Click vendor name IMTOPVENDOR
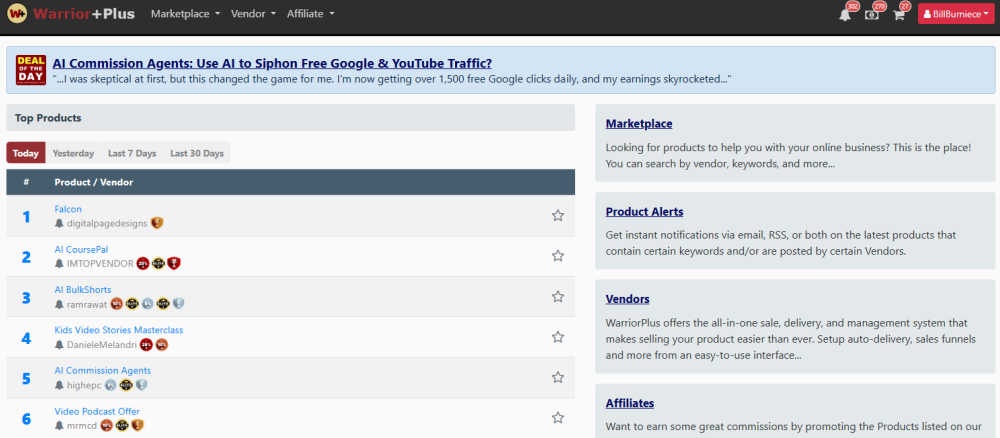Viewport: 1000px width, 438px height. (x=100, y=263)
